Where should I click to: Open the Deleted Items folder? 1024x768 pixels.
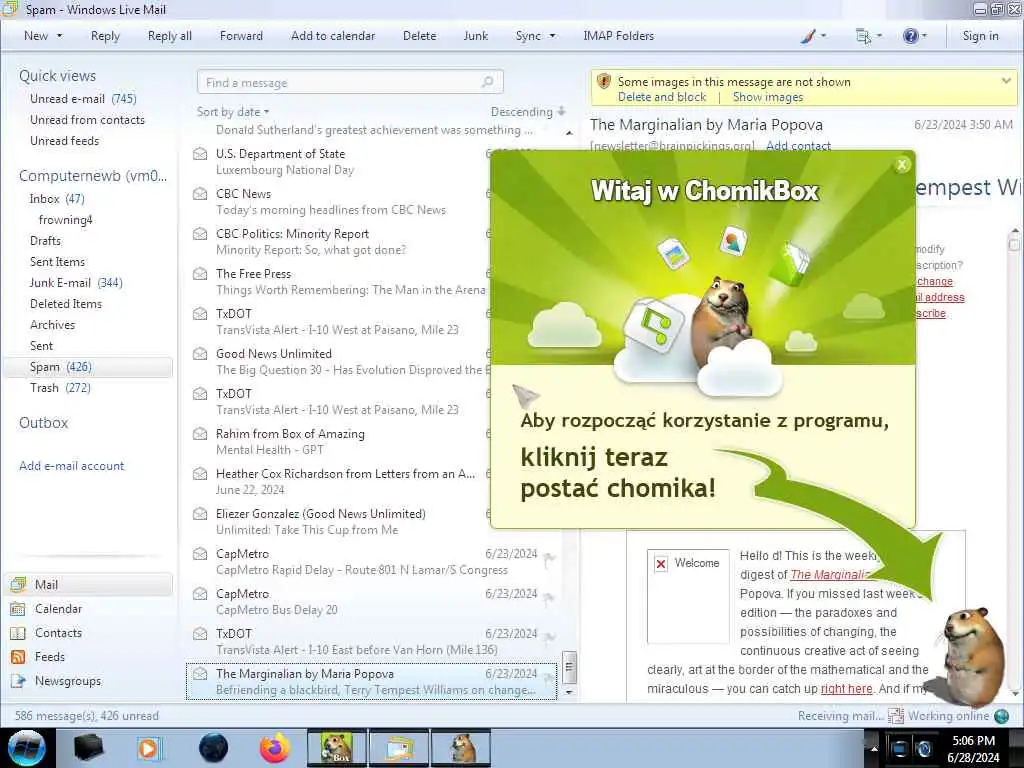tap(66, 304)
